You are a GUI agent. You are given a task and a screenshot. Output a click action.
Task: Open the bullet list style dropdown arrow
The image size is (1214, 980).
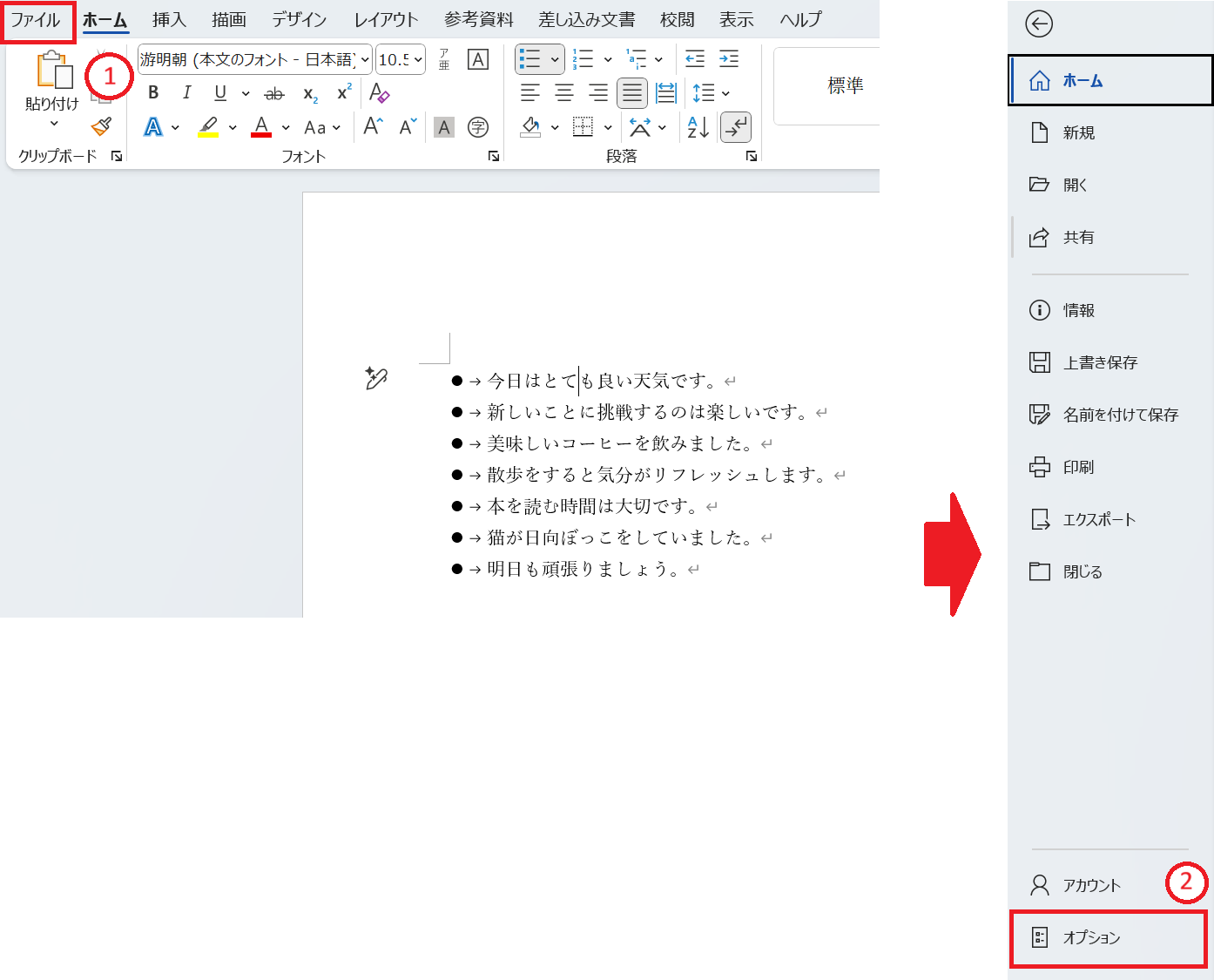555,59
